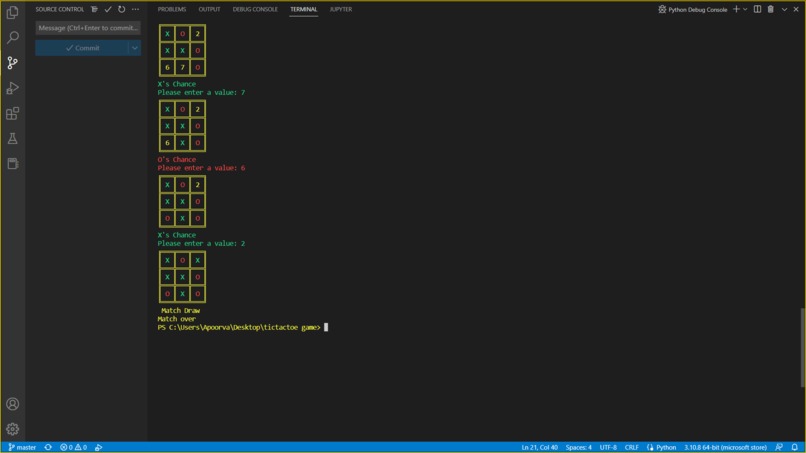The image size is (806, 453).
Task: Click the commit checkmark in Source Control header
Action: [x=108, y=9]
